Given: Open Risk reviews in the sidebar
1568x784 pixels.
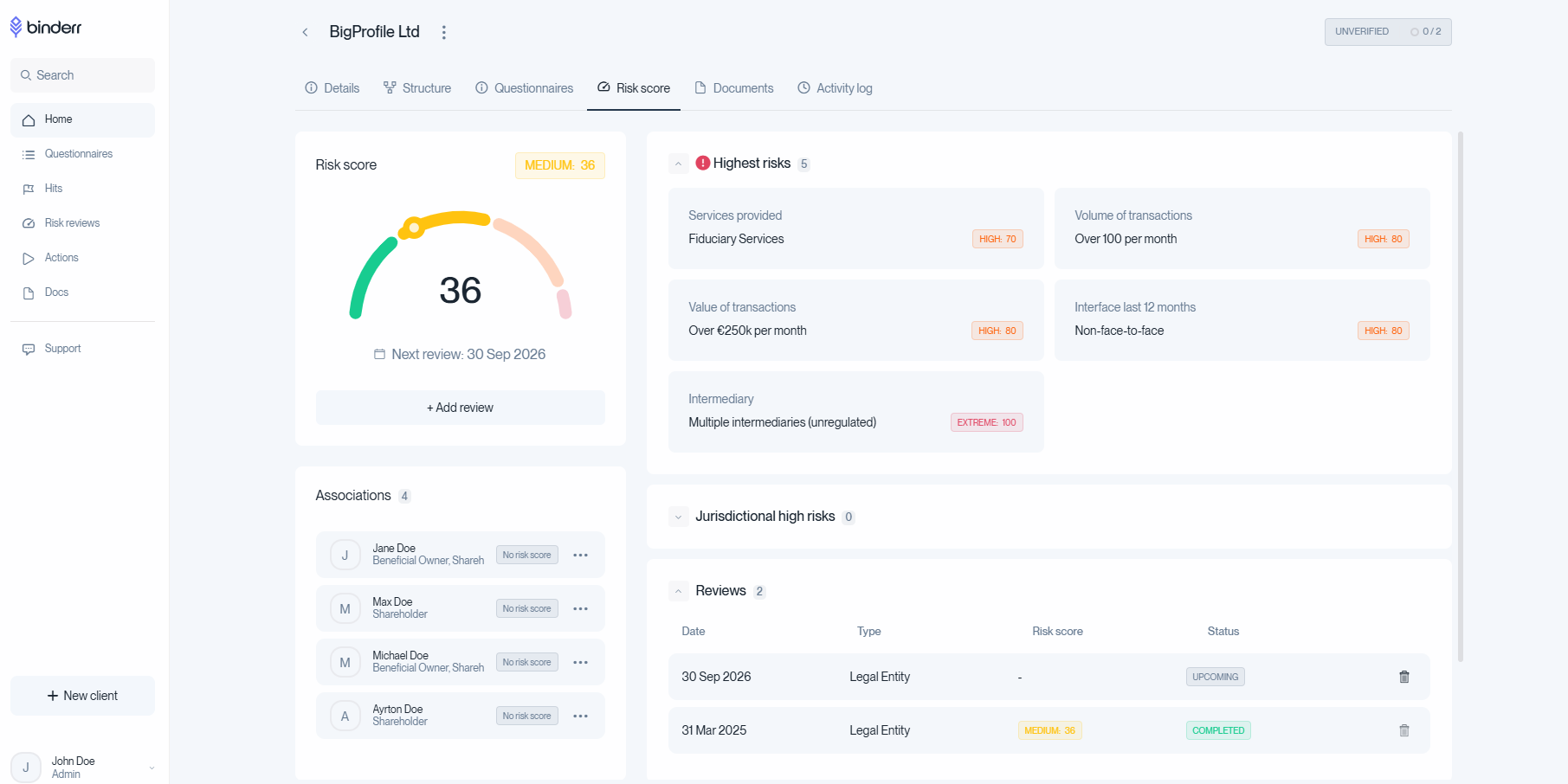Looking at the screenshot, I should (30, 222).
